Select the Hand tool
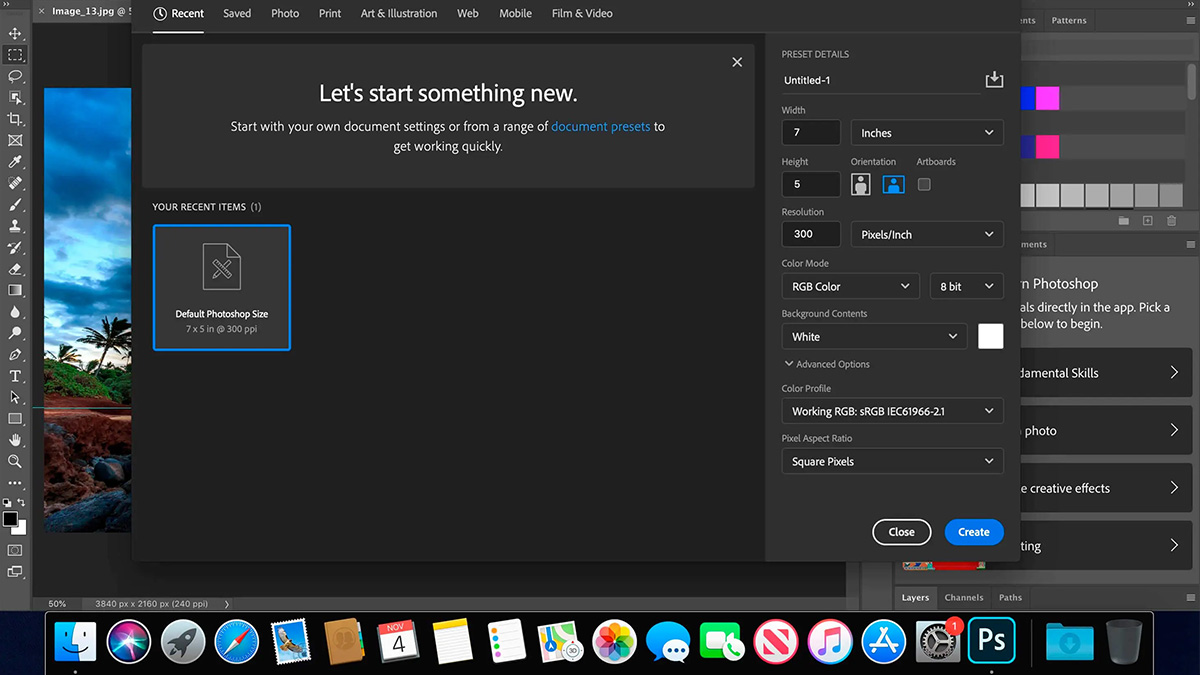 15,440
